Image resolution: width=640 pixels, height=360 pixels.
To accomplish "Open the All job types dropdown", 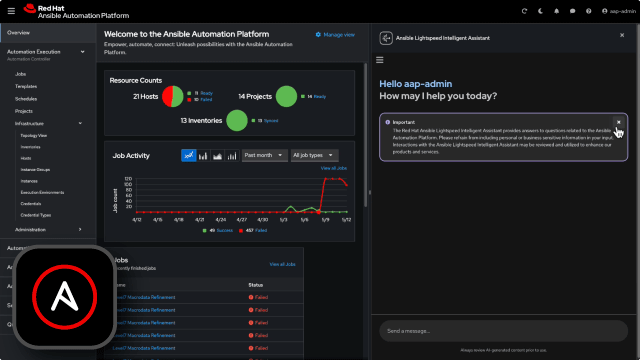I will [x=314, y=156].
